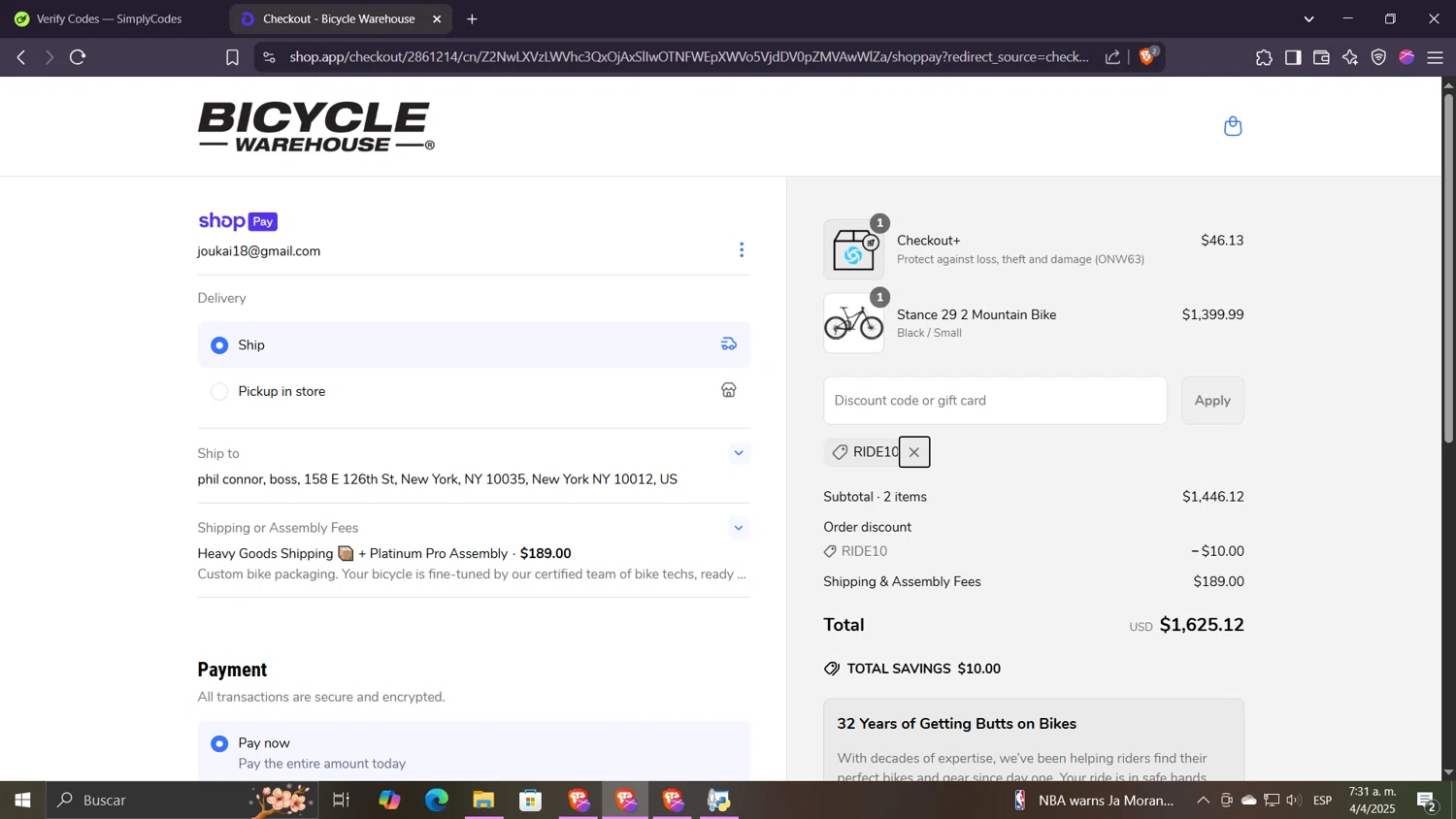Open browser extensions puzzle icon
This screenshot has height=819, width=1456.
click(1264, 57)
